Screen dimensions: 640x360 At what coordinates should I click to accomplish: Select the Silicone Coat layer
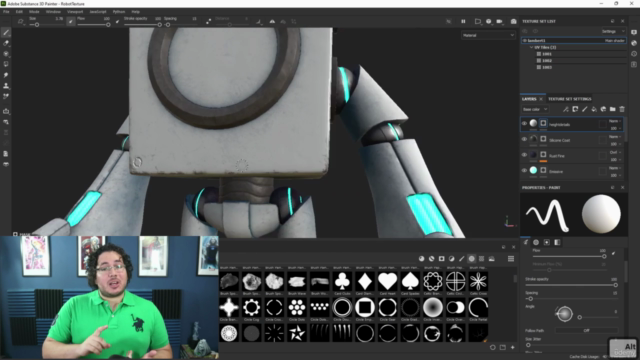(x=572, y=140)
